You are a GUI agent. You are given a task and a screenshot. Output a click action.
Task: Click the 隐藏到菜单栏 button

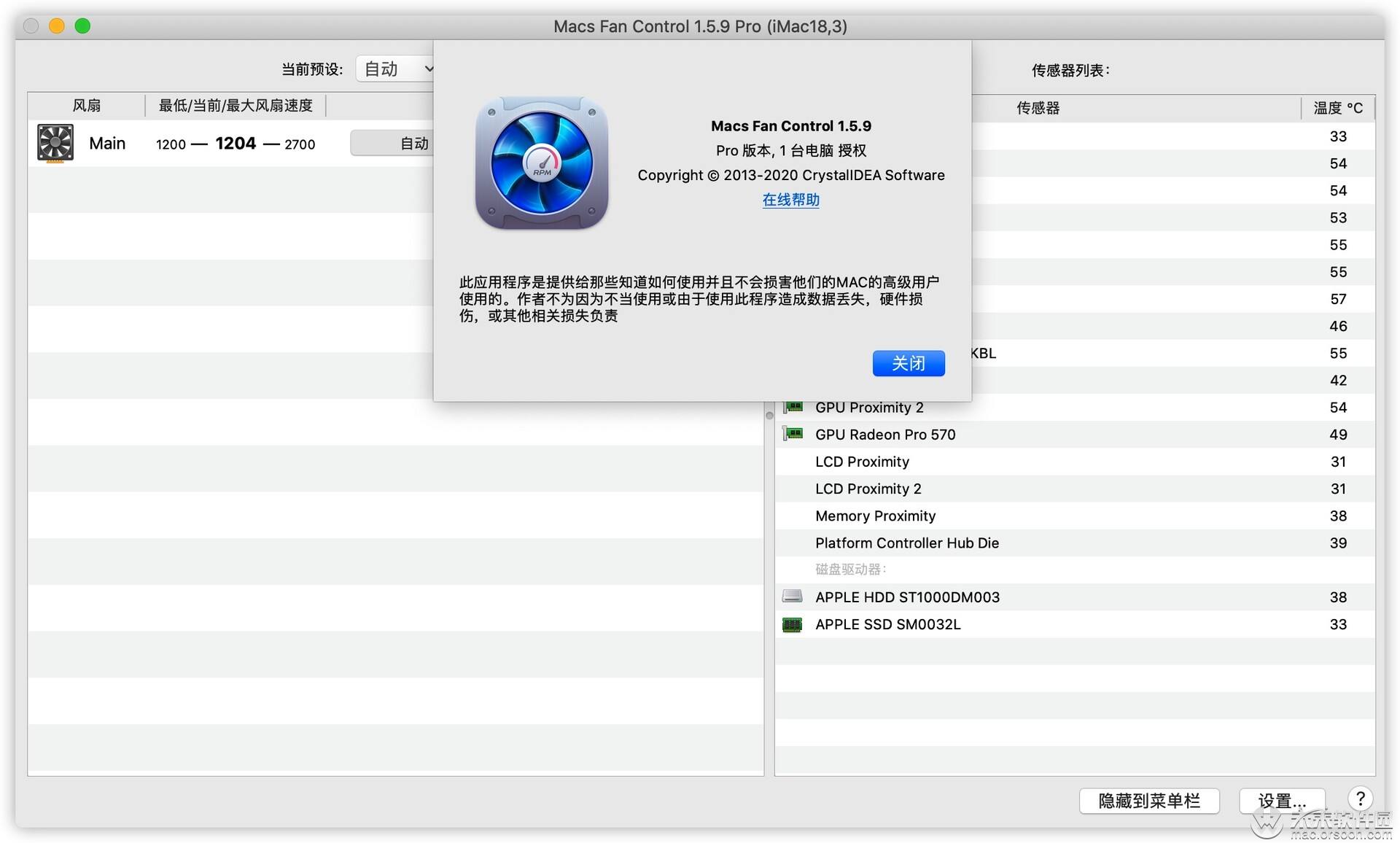click(1149, 801)
